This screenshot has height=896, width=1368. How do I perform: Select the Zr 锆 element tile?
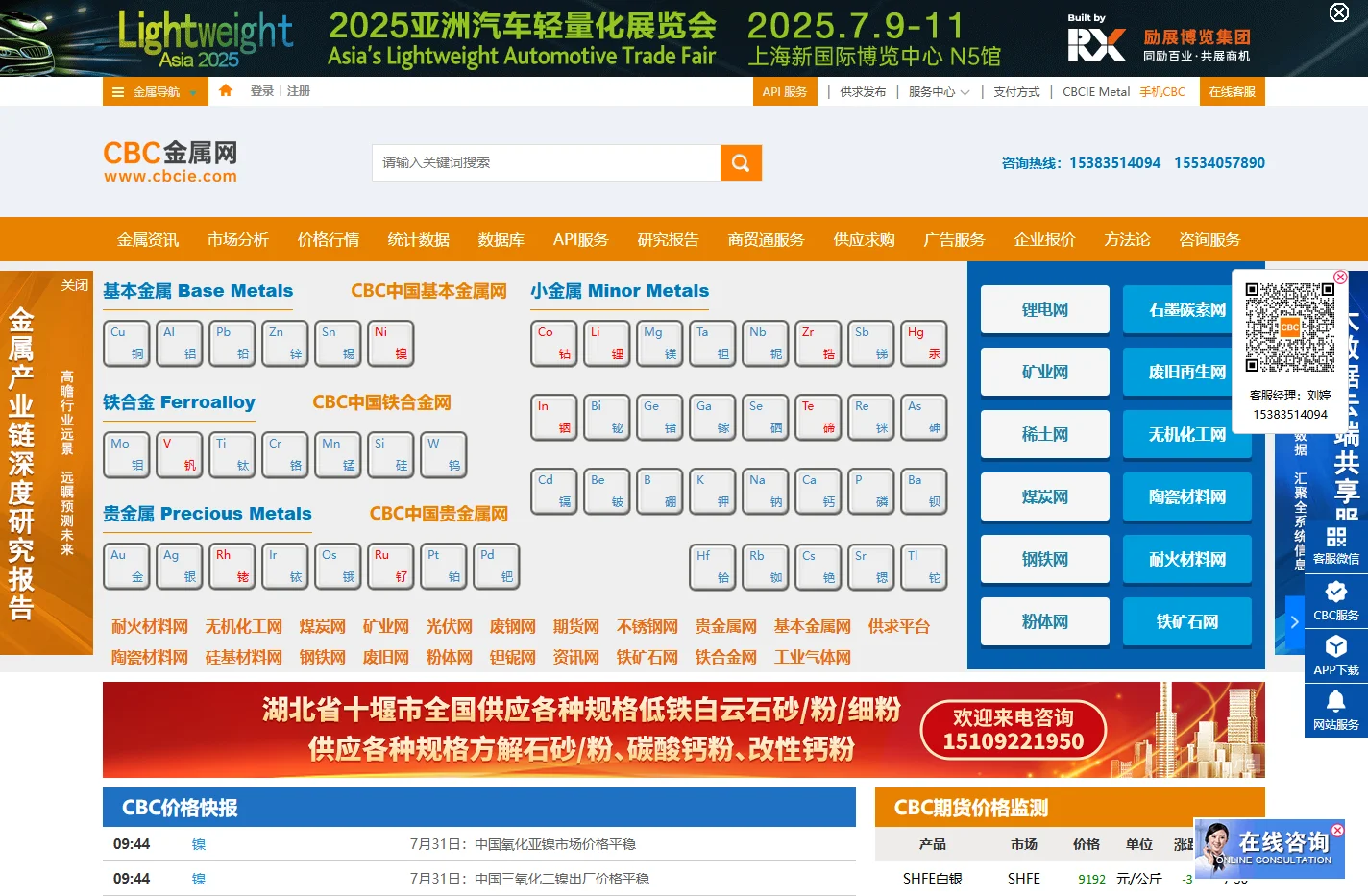[818, 343]
